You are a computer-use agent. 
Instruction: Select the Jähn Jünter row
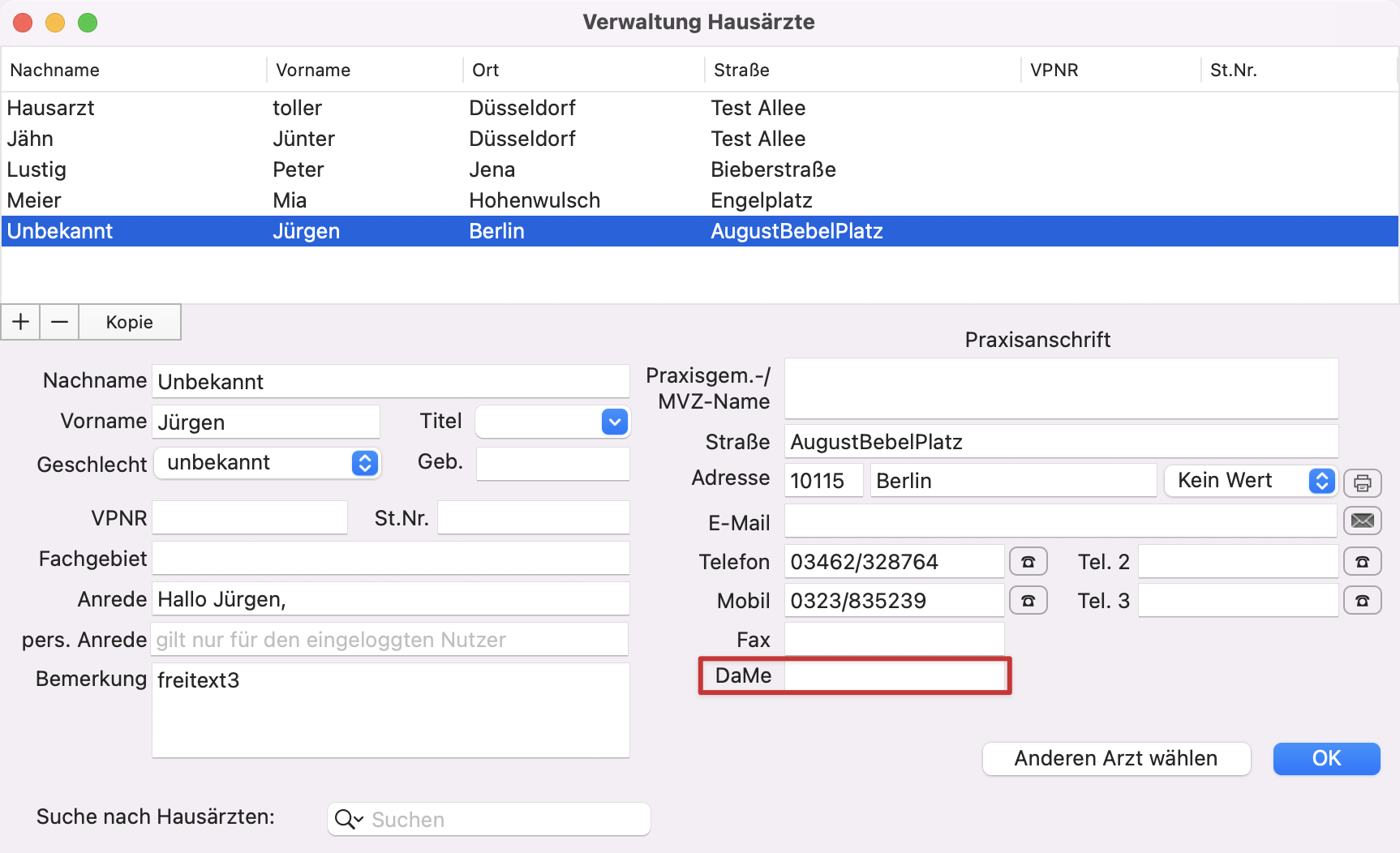point(699,139)
